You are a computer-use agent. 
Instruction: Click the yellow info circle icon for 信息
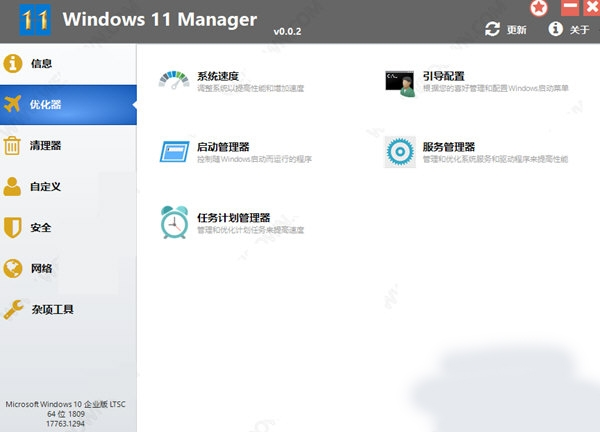(x=13, y=63)
